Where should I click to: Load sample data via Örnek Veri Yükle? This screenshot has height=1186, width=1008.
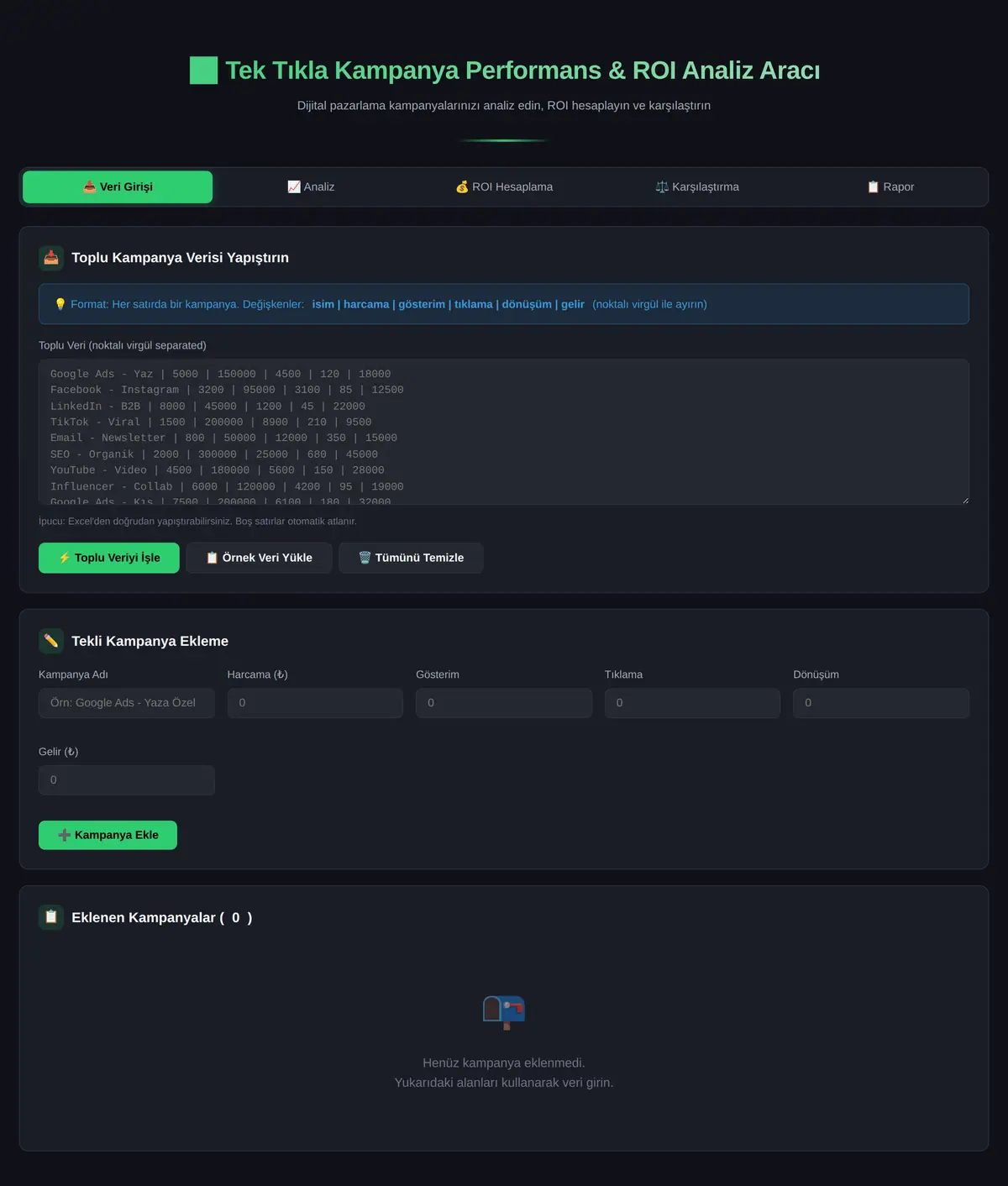click(259, 558)
